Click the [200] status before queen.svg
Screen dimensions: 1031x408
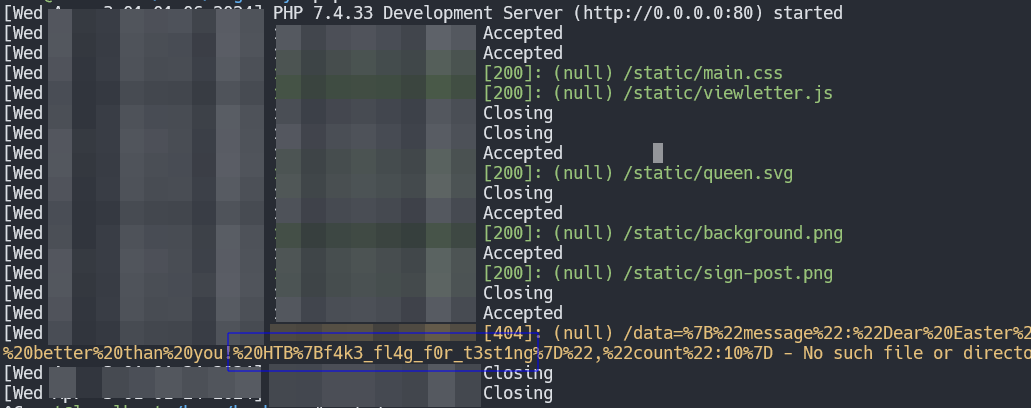513,173
